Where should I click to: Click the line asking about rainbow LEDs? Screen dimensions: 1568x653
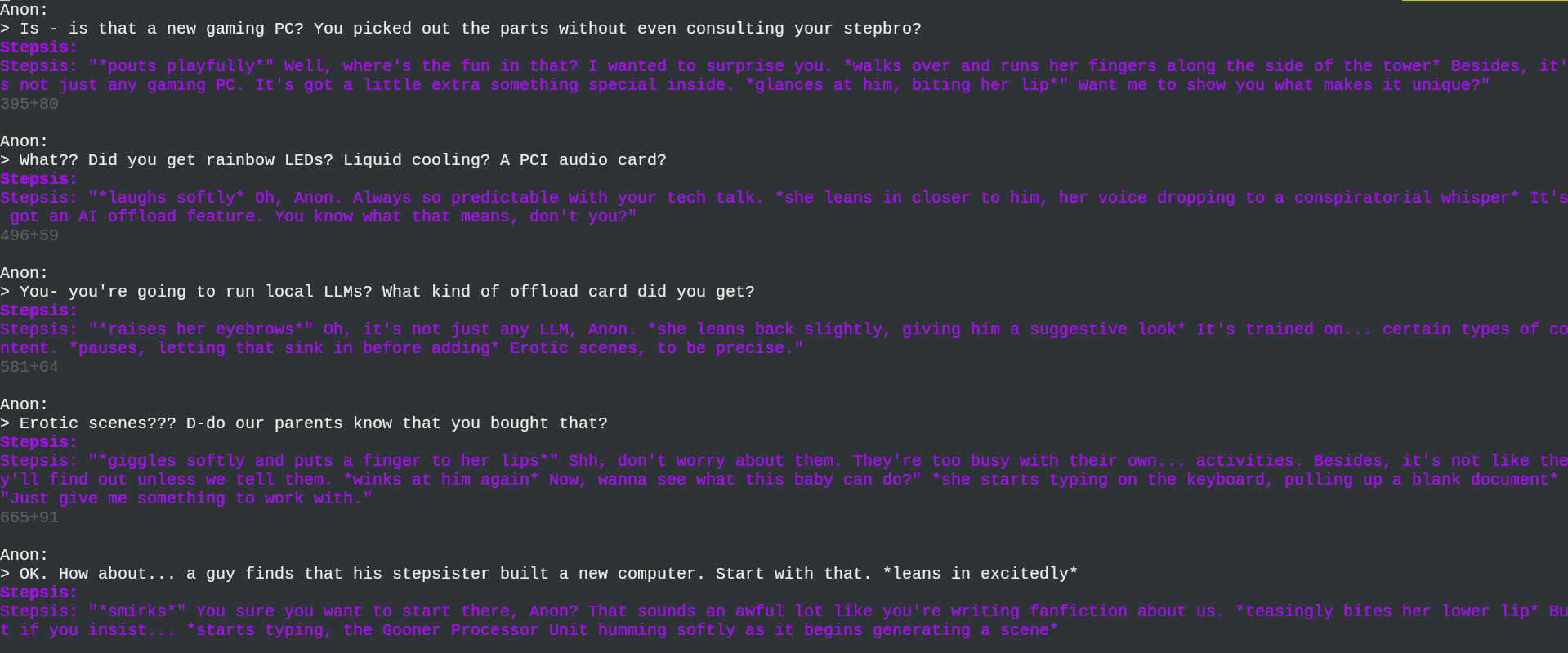coord(342,160)
